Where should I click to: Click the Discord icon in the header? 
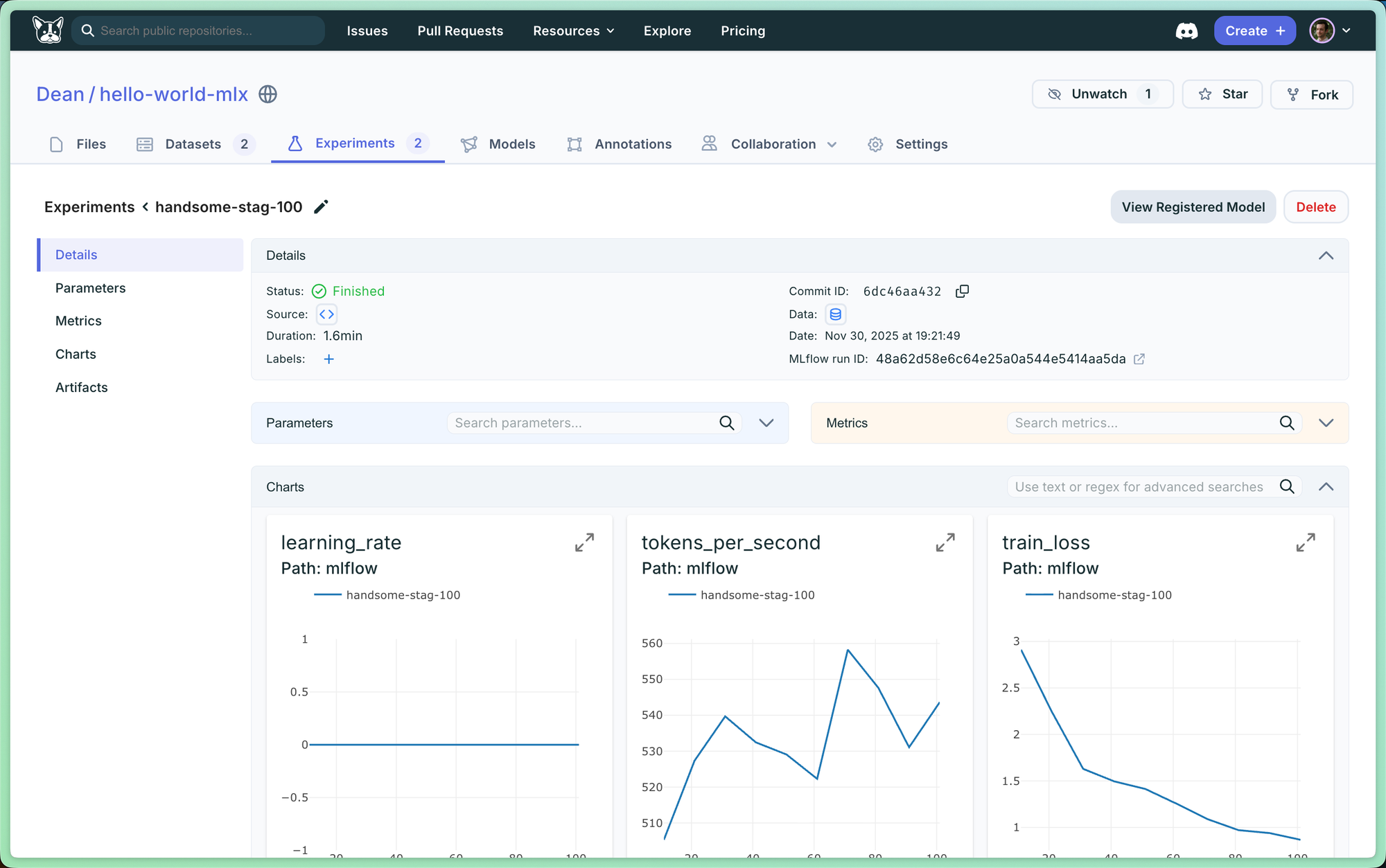tap(1186, 31)
